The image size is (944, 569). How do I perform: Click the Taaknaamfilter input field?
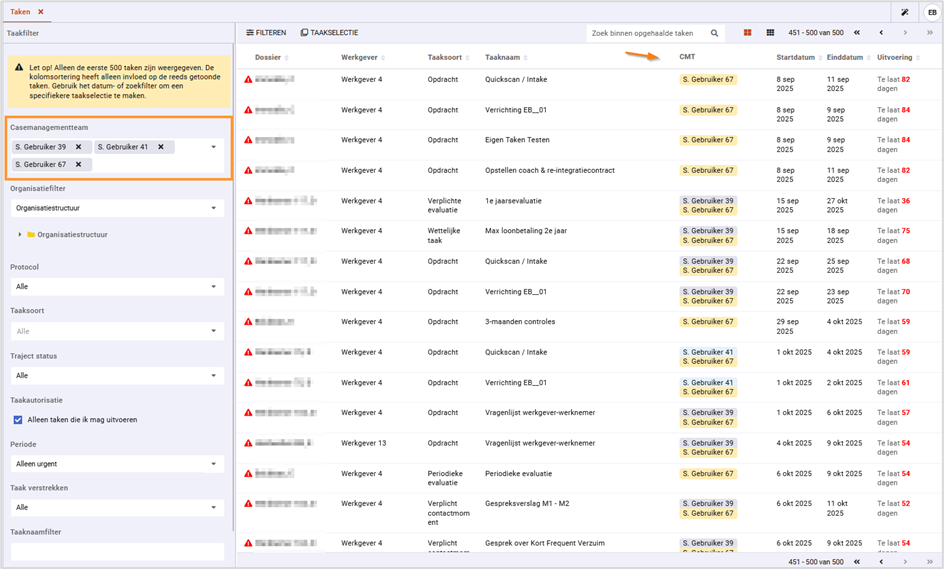click(117, 552)
